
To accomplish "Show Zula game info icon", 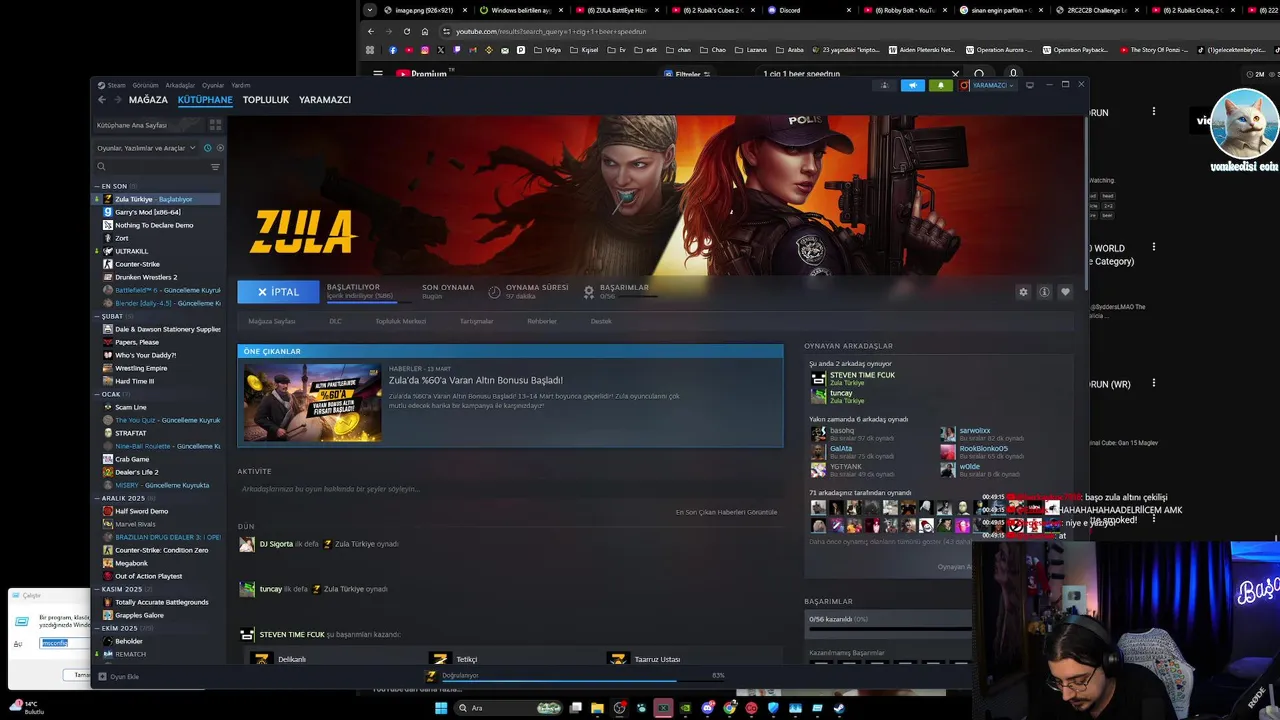I will point(1044,292).
